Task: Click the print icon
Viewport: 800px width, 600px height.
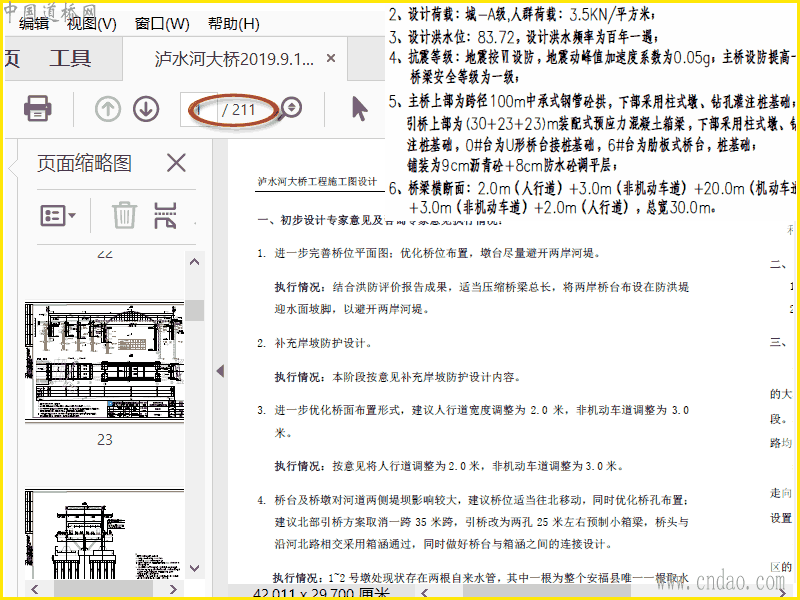Action: [37, 108]
